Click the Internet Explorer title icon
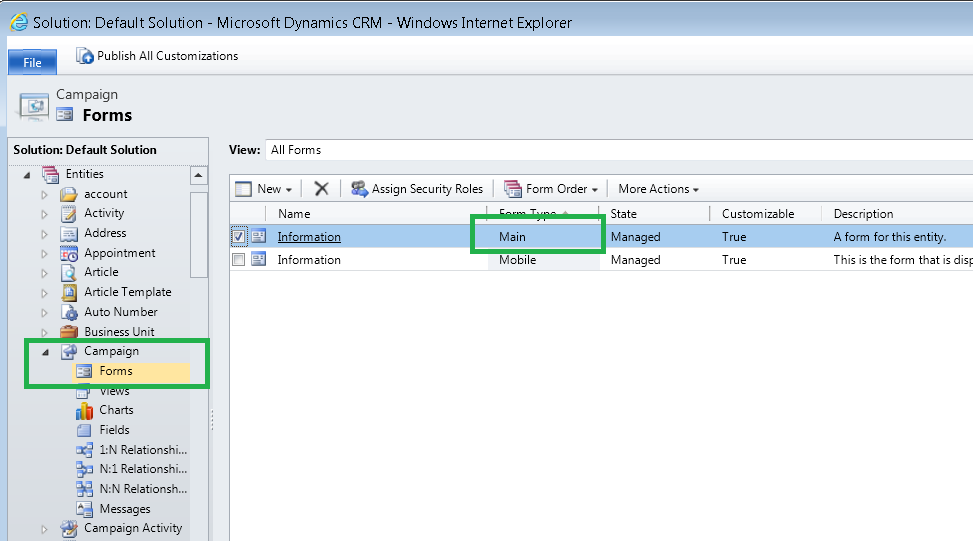Image resolution: width=973 pixels, height=541 pixels. click(x=19, y=22)
